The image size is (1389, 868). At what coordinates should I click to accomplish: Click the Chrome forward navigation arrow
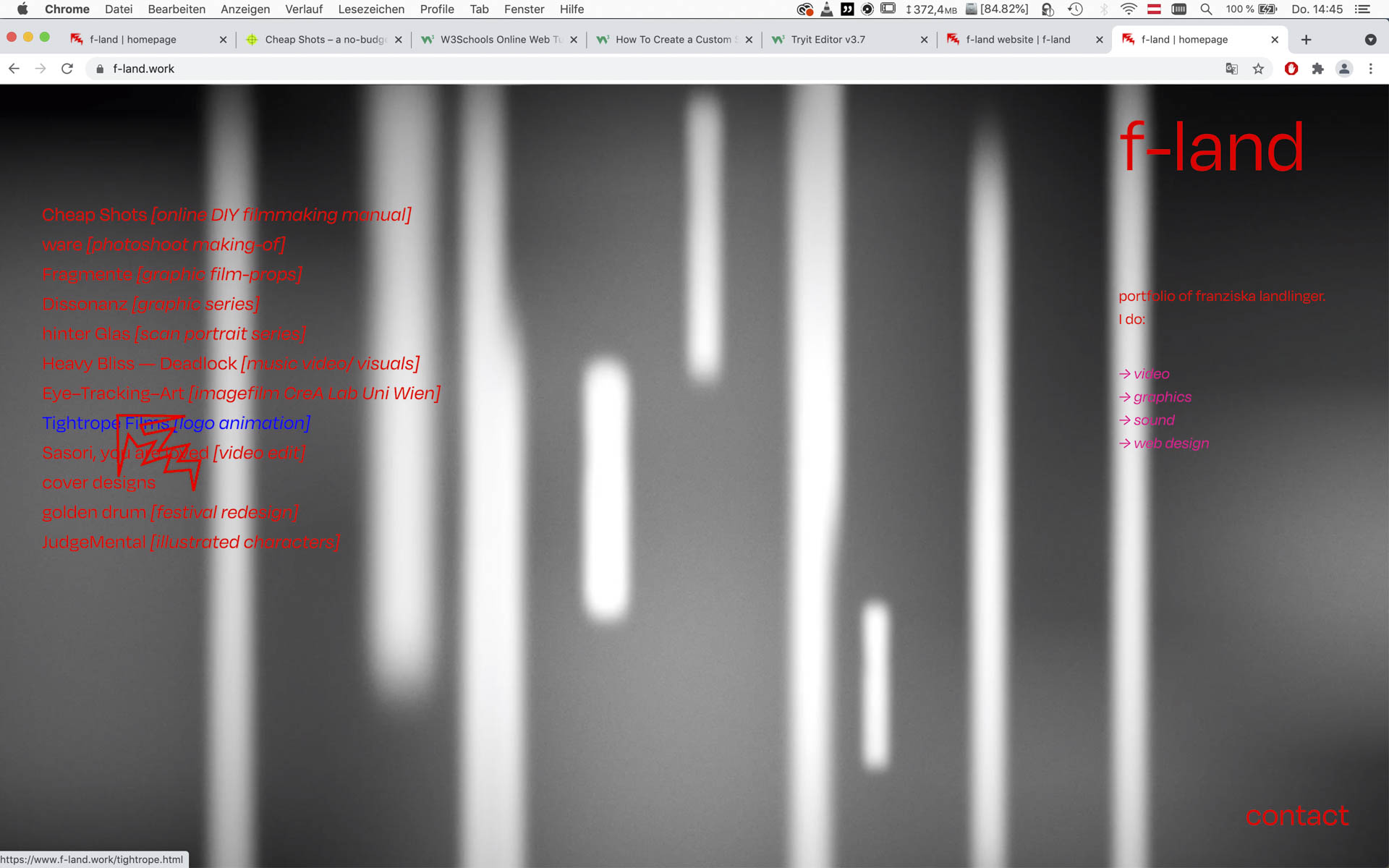(40, 68)
